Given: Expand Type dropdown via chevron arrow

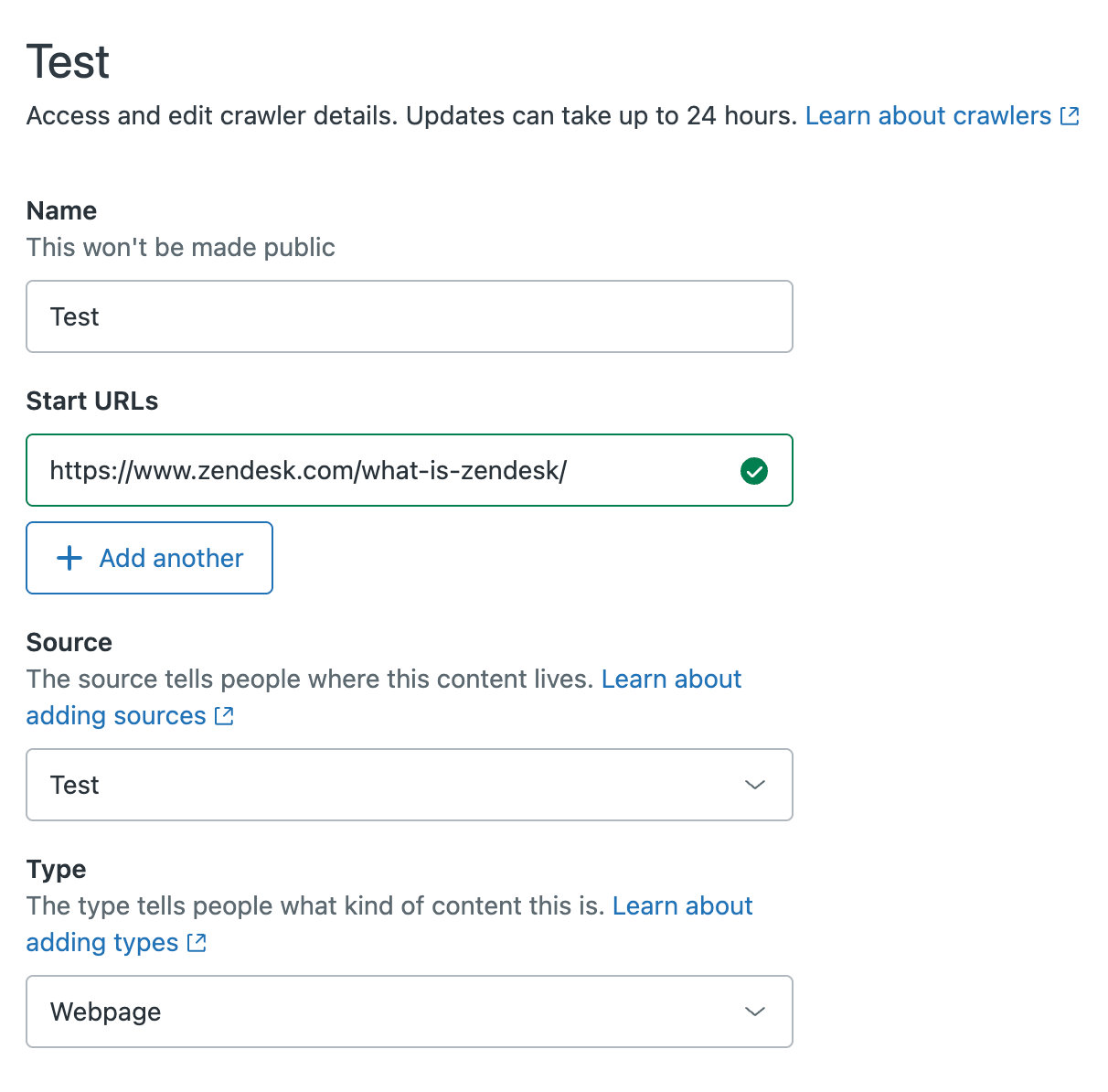Looking at the screenshot, I should (755, 1012).
